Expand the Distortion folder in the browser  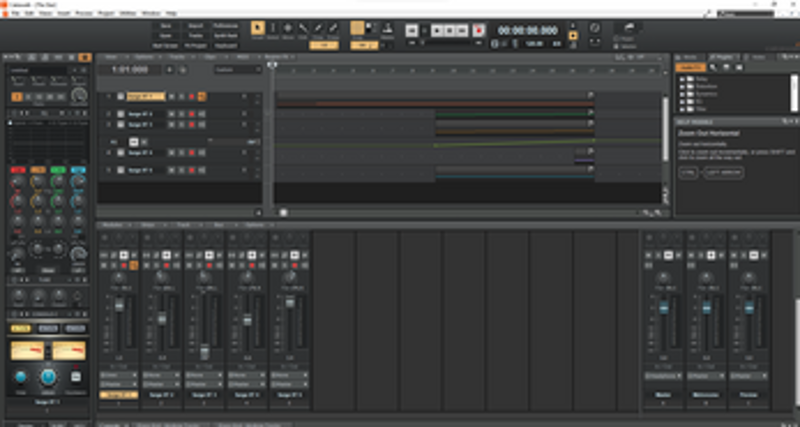pos(682,87)
